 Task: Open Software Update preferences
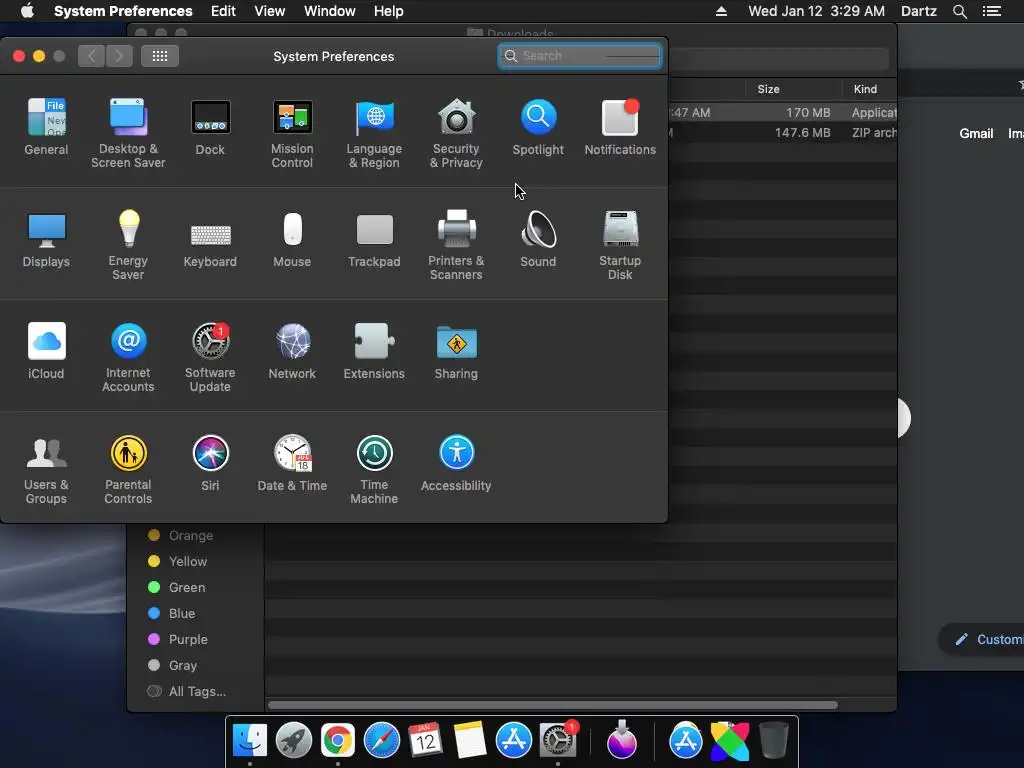(210, 357)
